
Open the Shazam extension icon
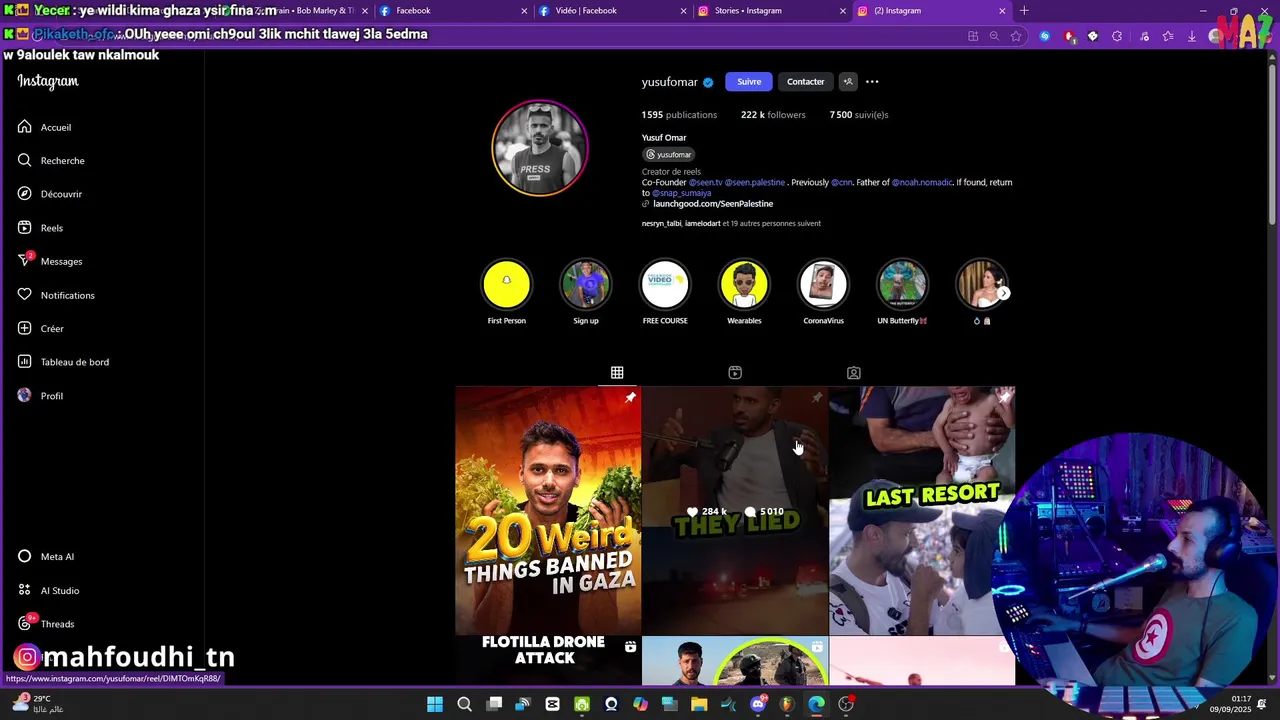(x=1044, y=36)
